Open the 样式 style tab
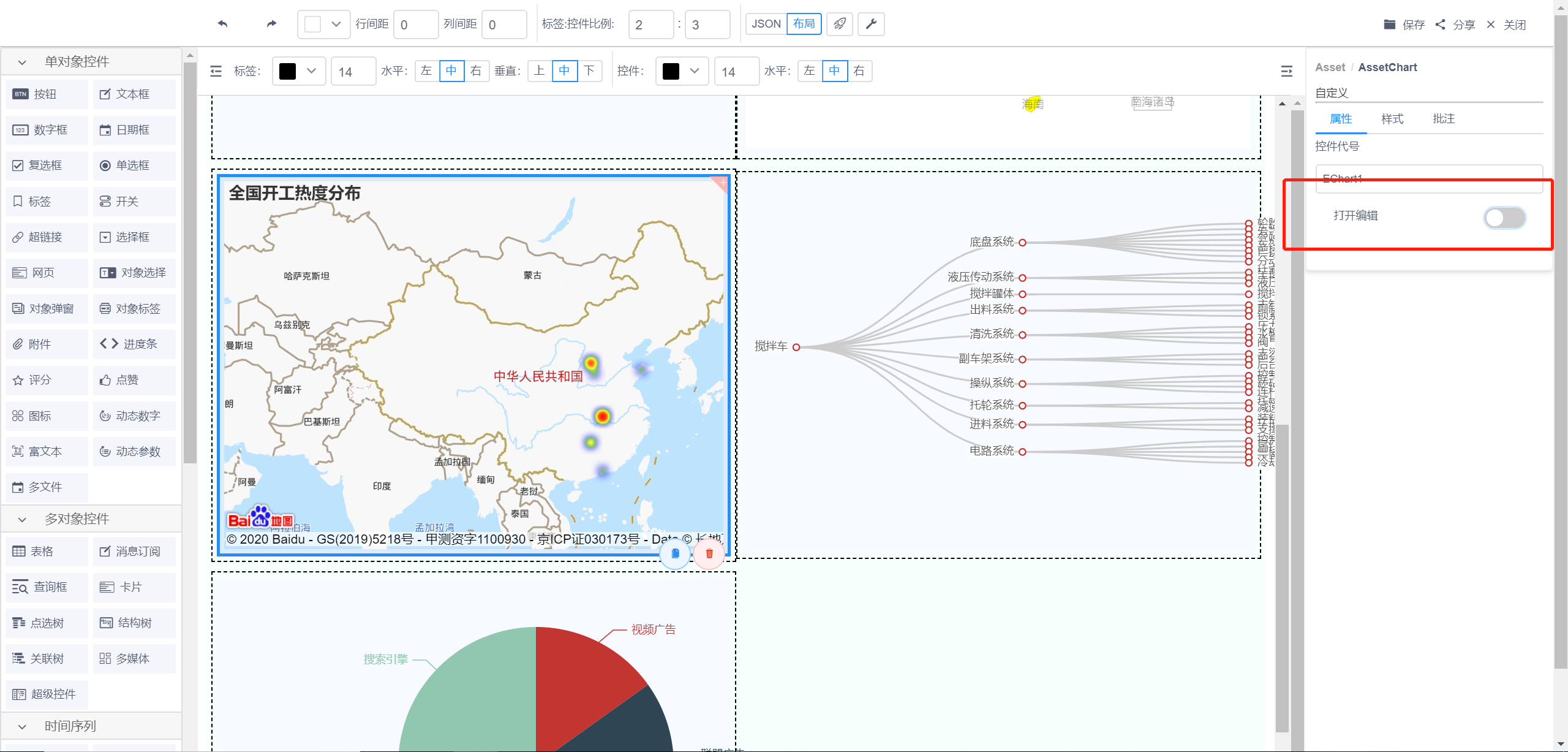 [1392, 119]
